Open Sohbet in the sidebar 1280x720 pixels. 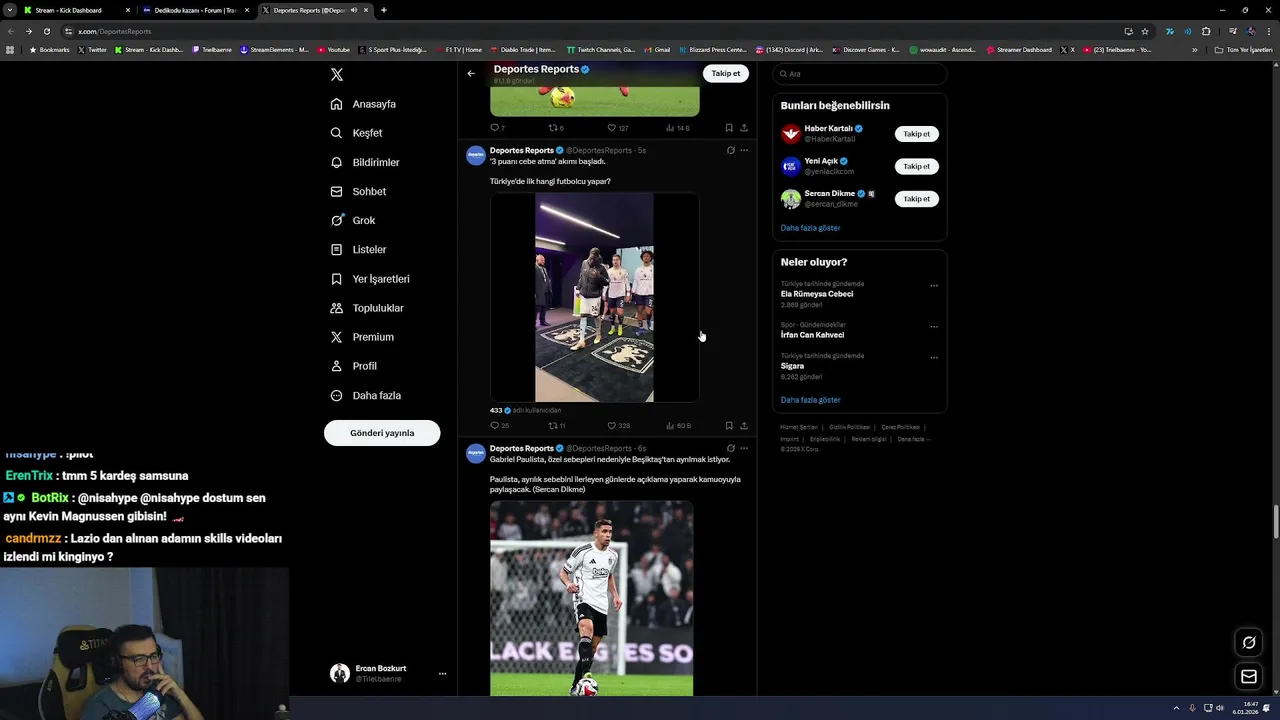[359, 191]
